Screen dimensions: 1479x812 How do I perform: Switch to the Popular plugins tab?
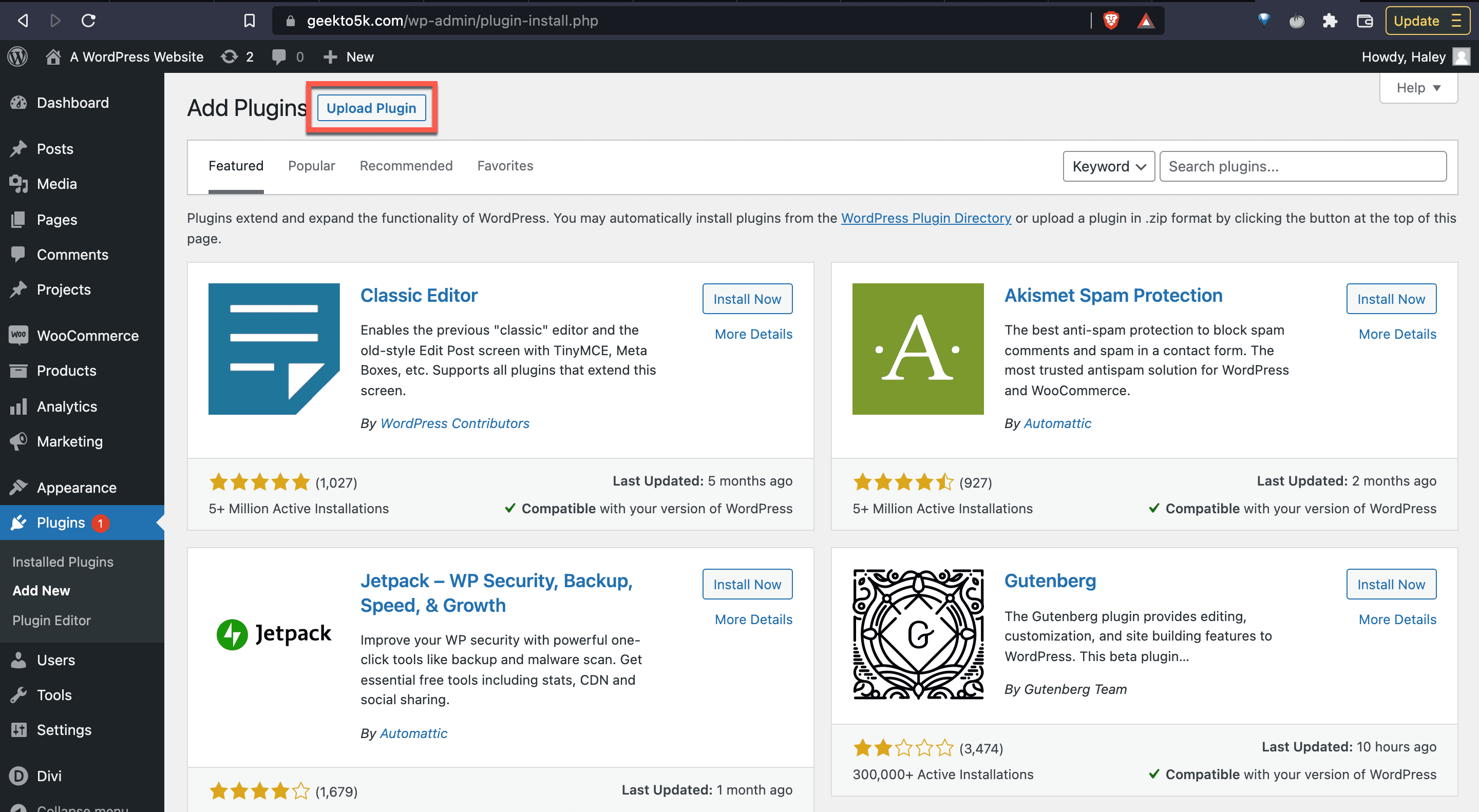click(311, 166)
